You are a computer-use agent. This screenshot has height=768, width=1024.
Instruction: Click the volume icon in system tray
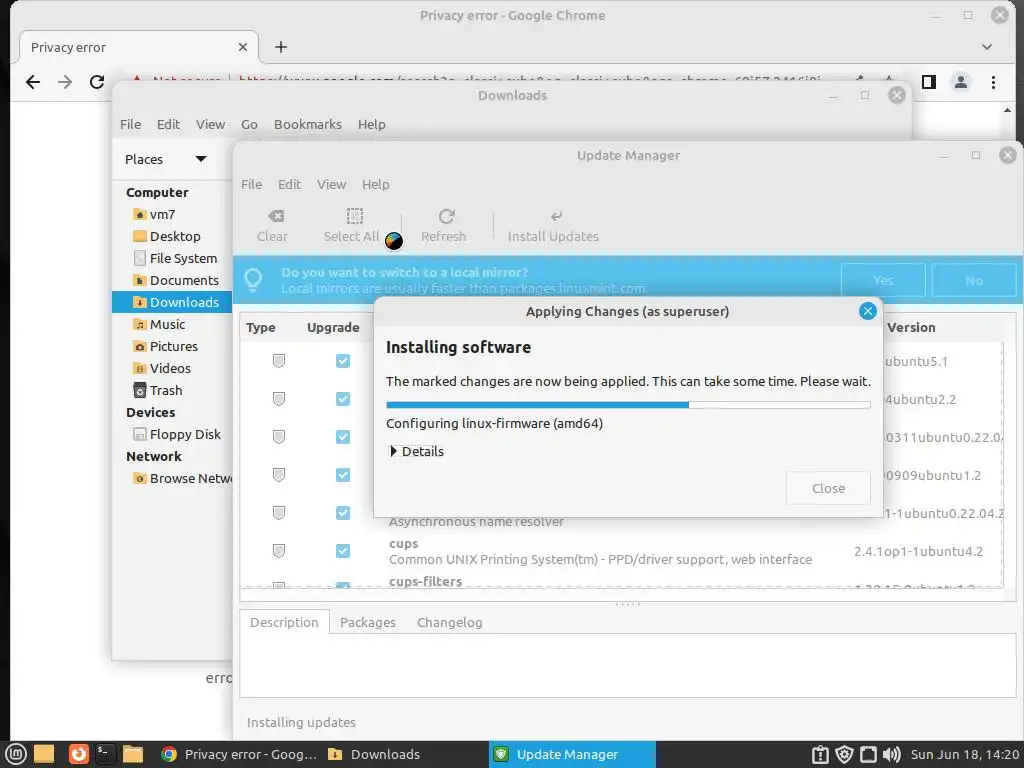(892, 754)
